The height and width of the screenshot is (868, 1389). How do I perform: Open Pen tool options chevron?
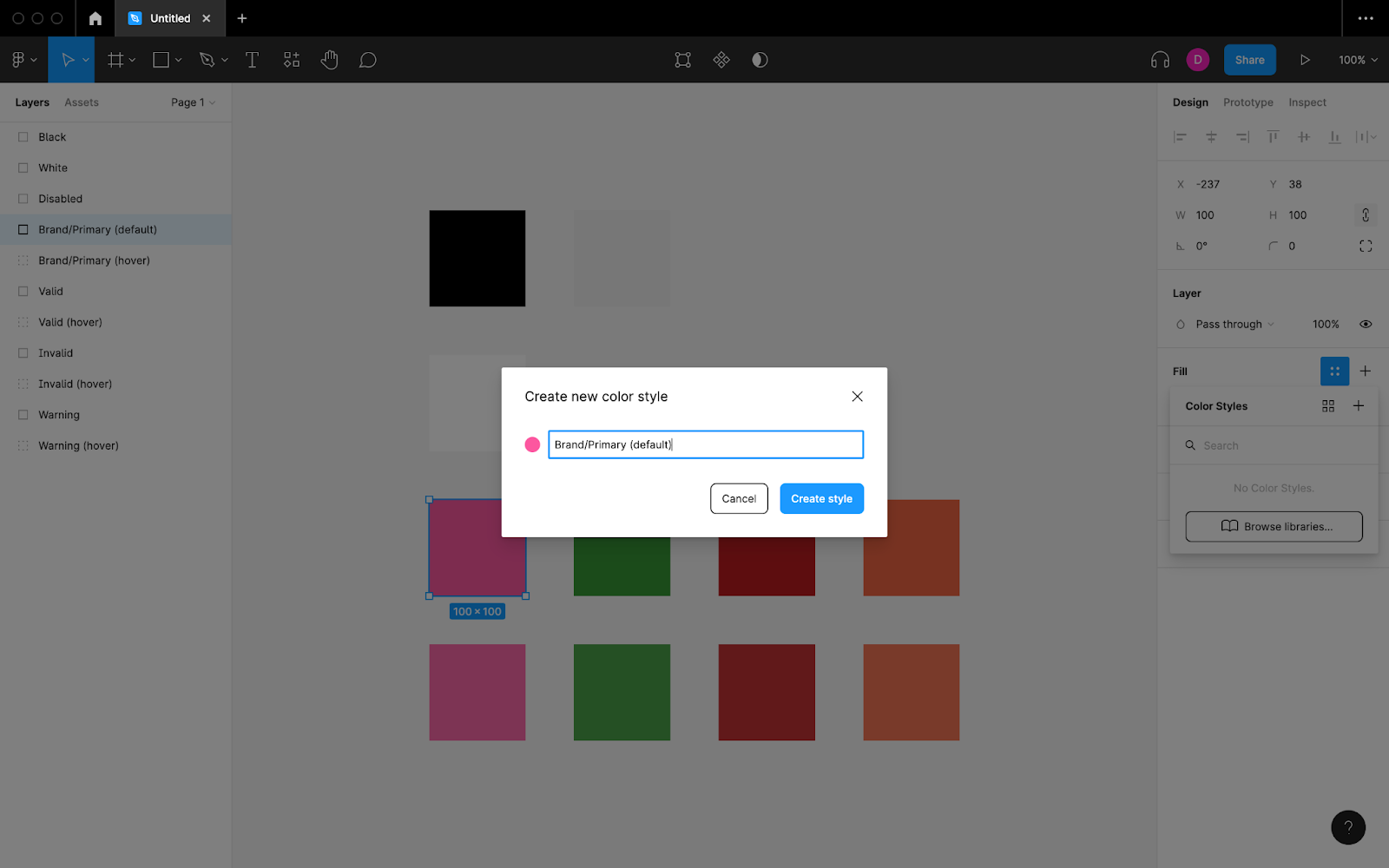point(224,60)
